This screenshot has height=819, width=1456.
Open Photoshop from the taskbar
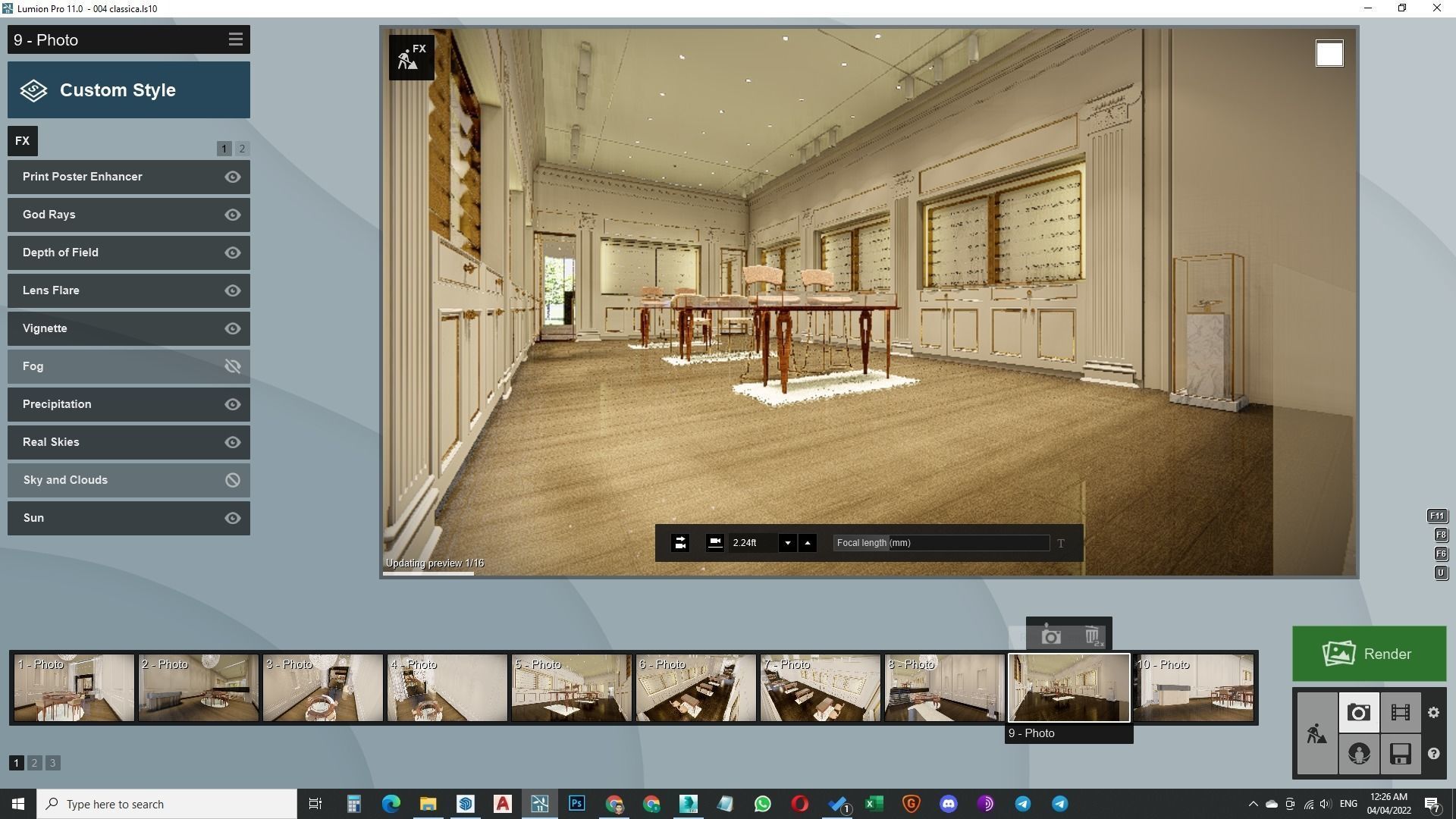pyautogui.click(x=577, y=804)
